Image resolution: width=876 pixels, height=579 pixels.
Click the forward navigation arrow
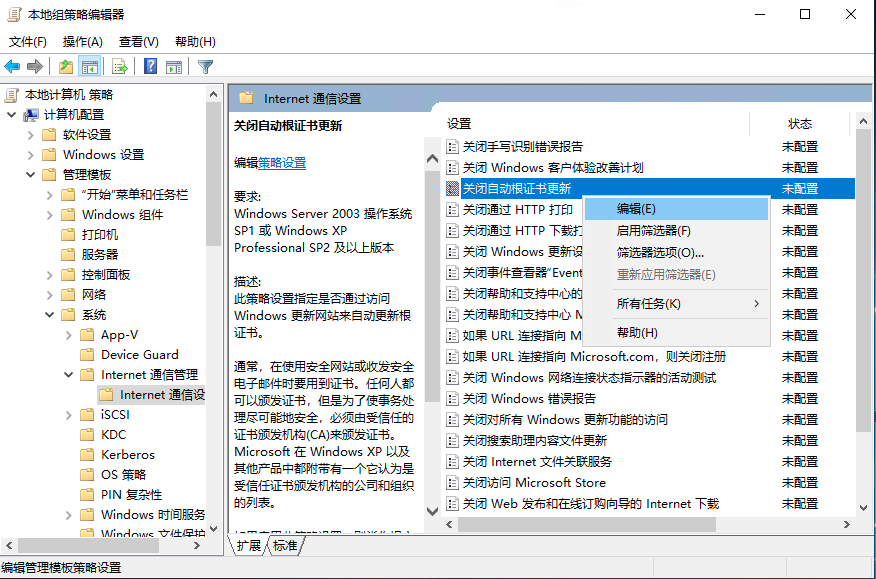[x=34, y=66]
